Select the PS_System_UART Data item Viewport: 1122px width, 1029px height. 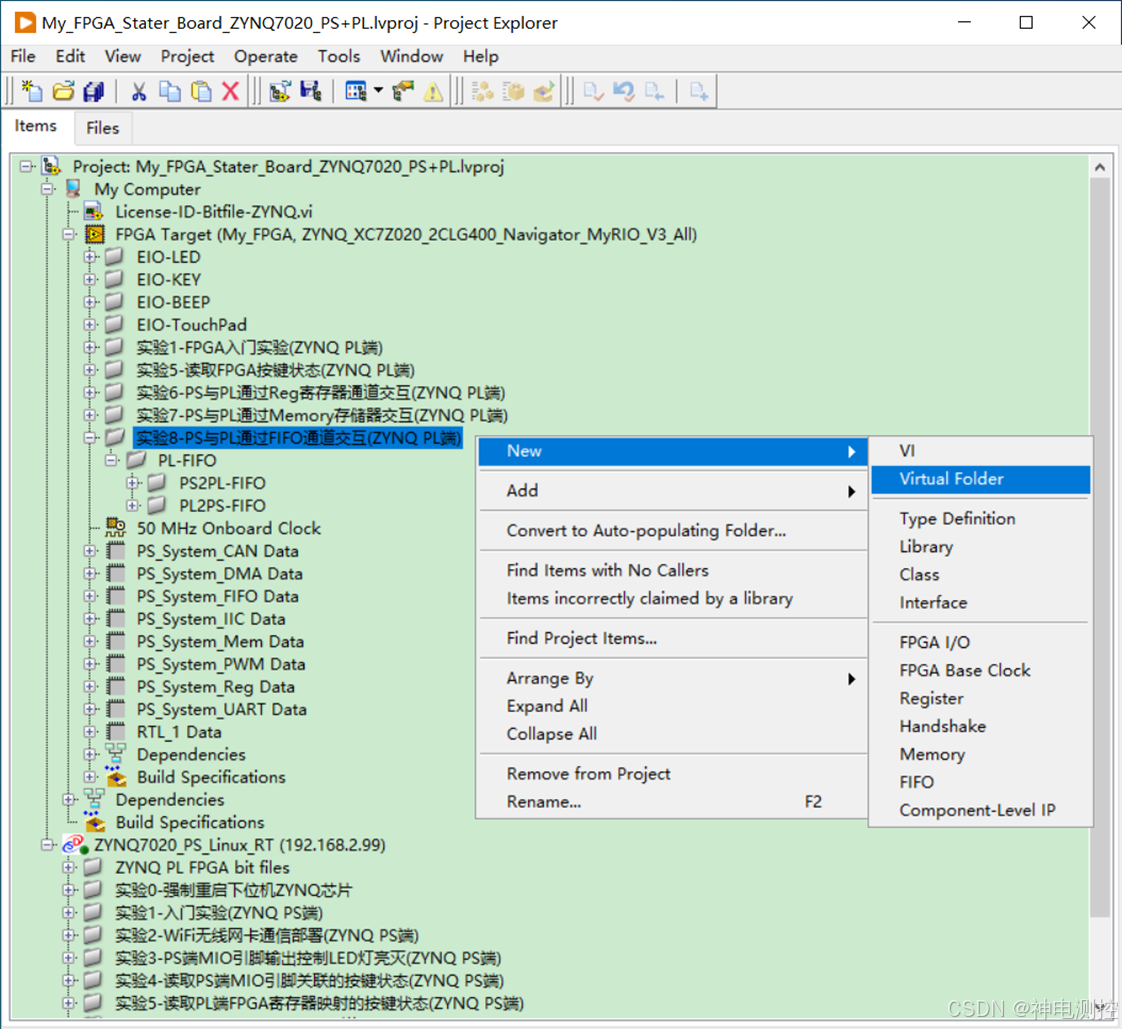pos(222,709)
